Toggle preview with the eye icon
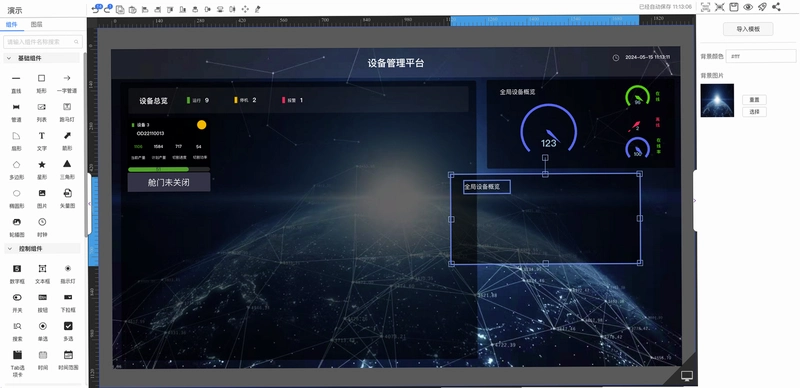Screen dimensions: 800x388 pyautogui.click(x=748, y=7)
